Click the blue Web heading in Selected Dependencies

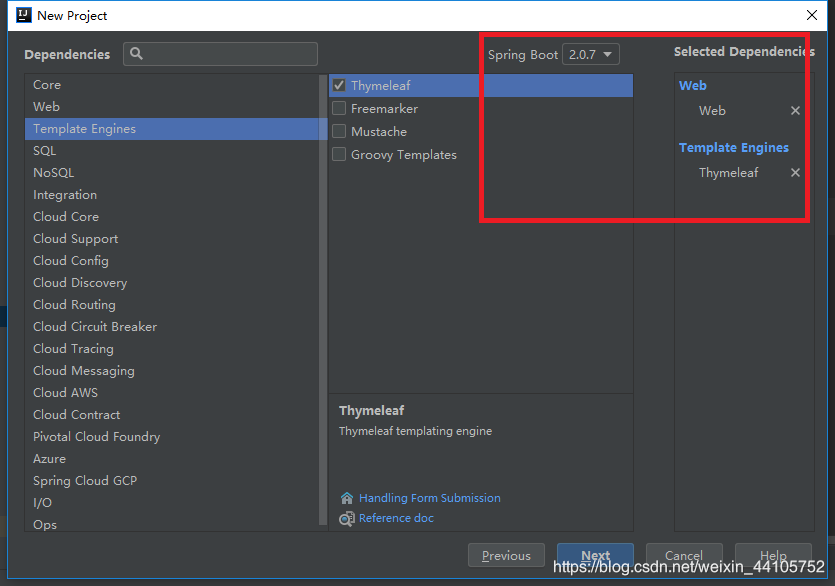[693, 85]
